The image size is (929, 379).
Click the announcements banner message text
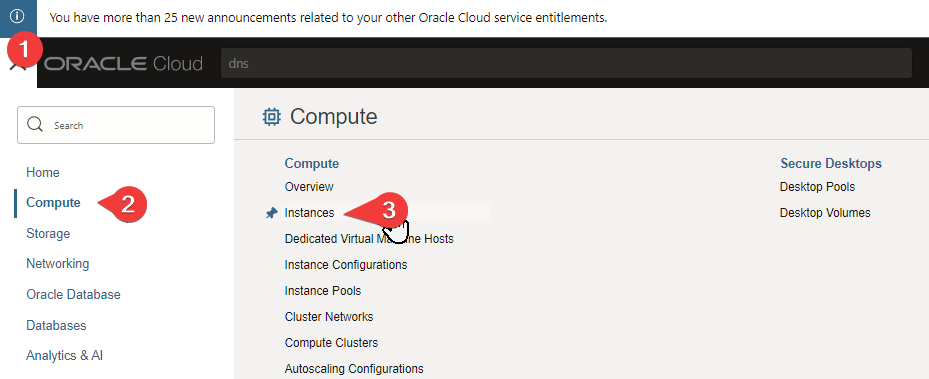tap(328, 17)
